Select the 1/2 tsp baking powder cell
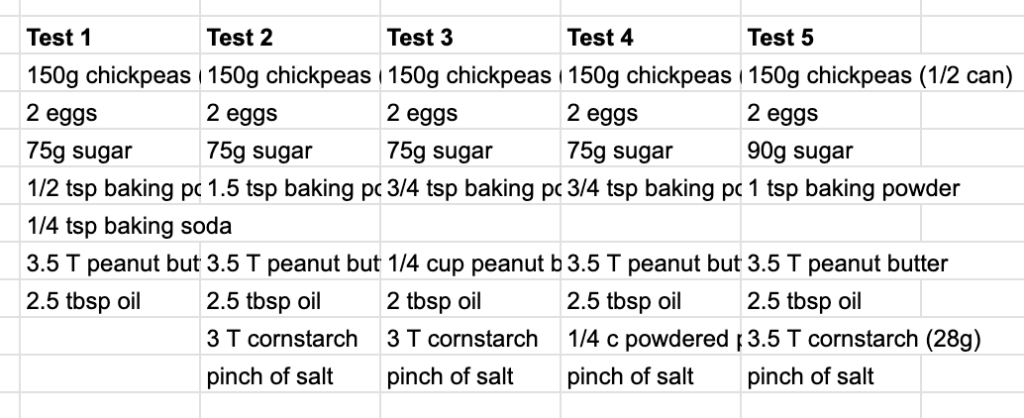This screenshot has height=418, width=1024. [110, 189]
